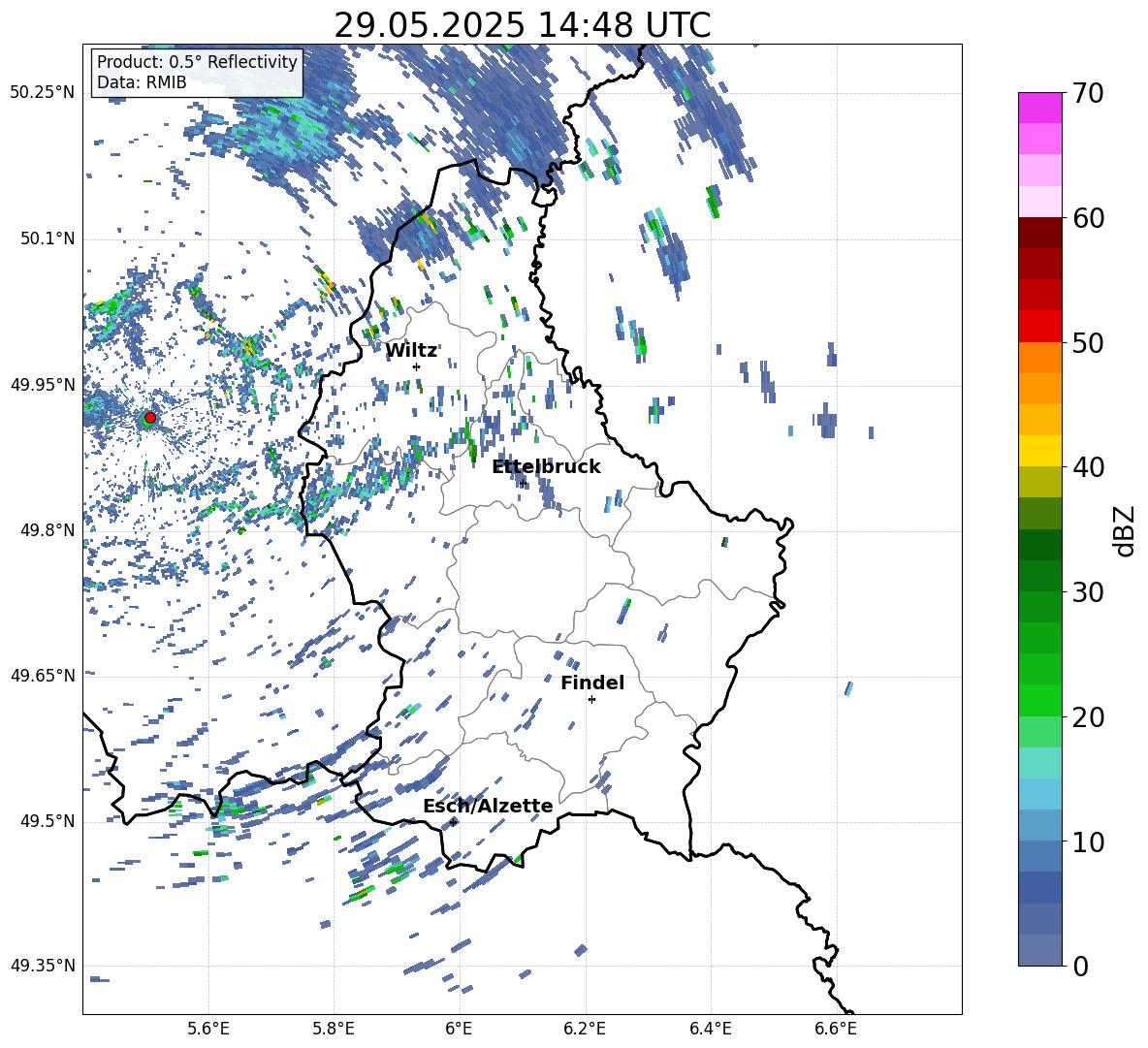
Task: Click the 10 tick on the colorbar
Action: [1088, 842]
